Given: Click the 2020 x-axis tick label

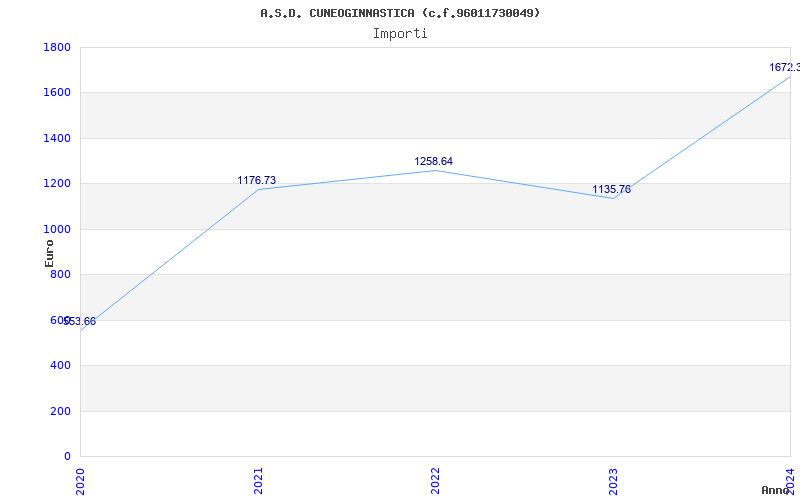Looking at the screenshot, I should pos(81,479).
